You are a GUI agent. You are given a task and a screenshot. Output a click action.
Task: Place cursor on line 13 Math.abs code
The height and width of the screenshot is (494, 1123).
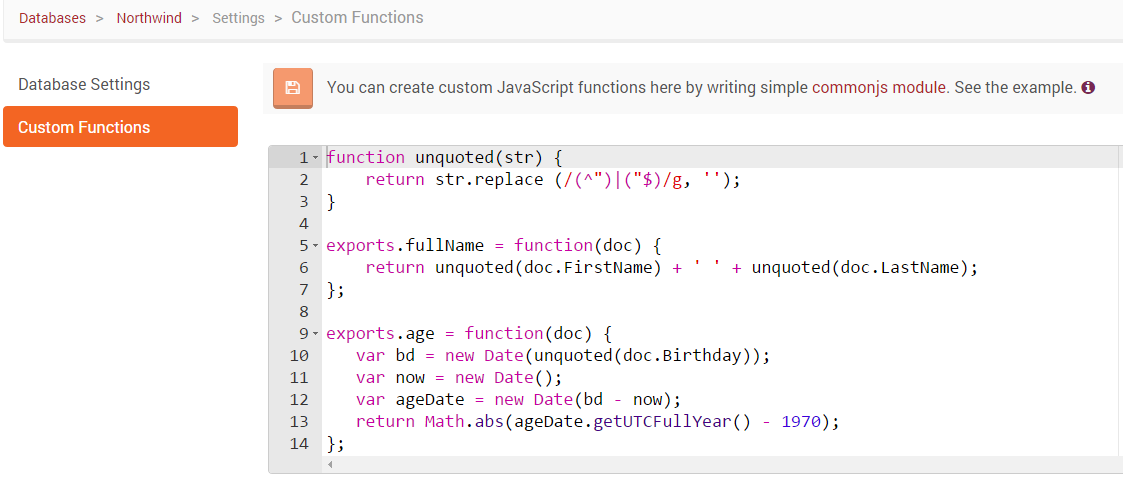[x=445, y=422]
